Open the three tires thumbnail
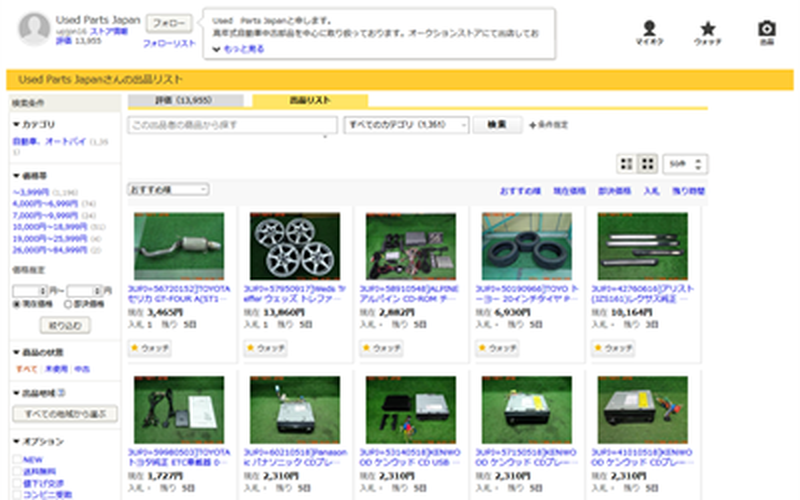The height and width of the screenshot is (500, 800). coord(527,246)
